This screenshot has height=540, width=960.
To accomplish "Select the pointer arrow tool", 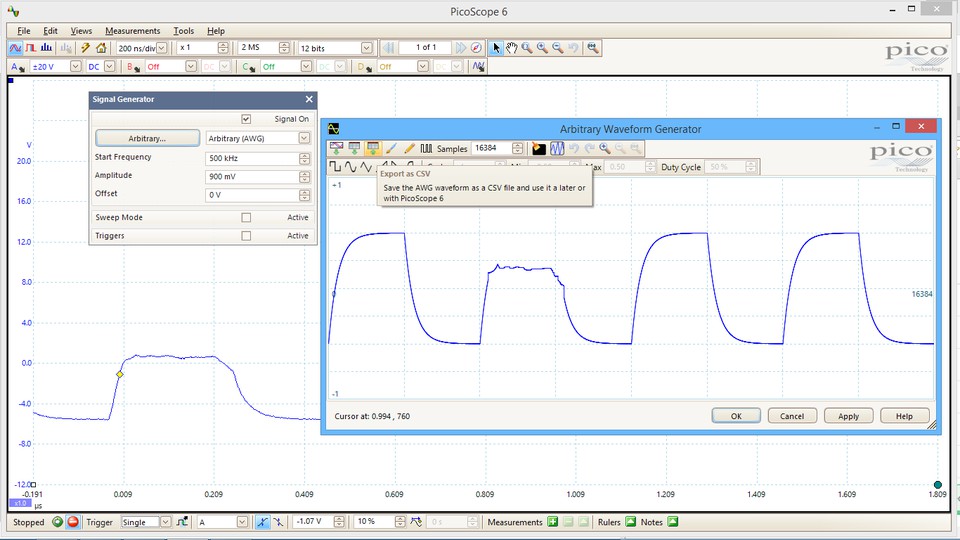I will pos(496,48).
